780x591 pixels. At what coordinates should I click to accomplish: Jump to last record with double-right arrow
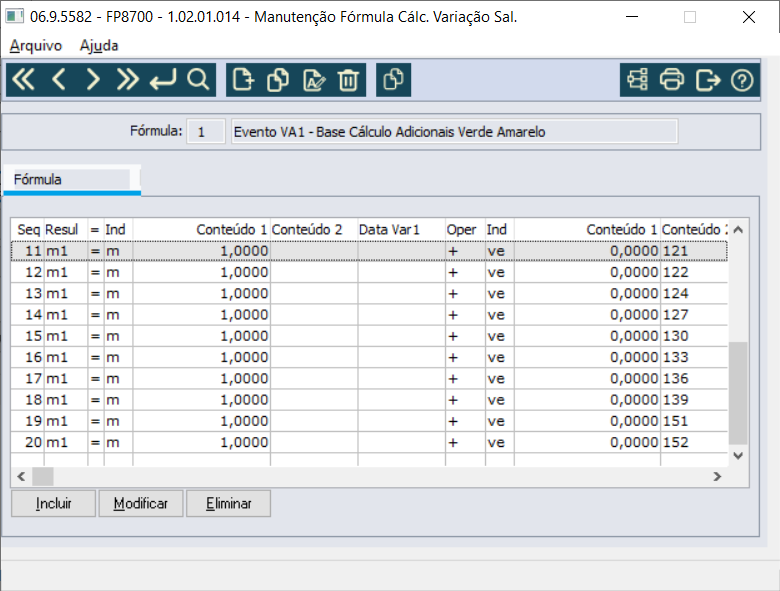click(127, 80)
